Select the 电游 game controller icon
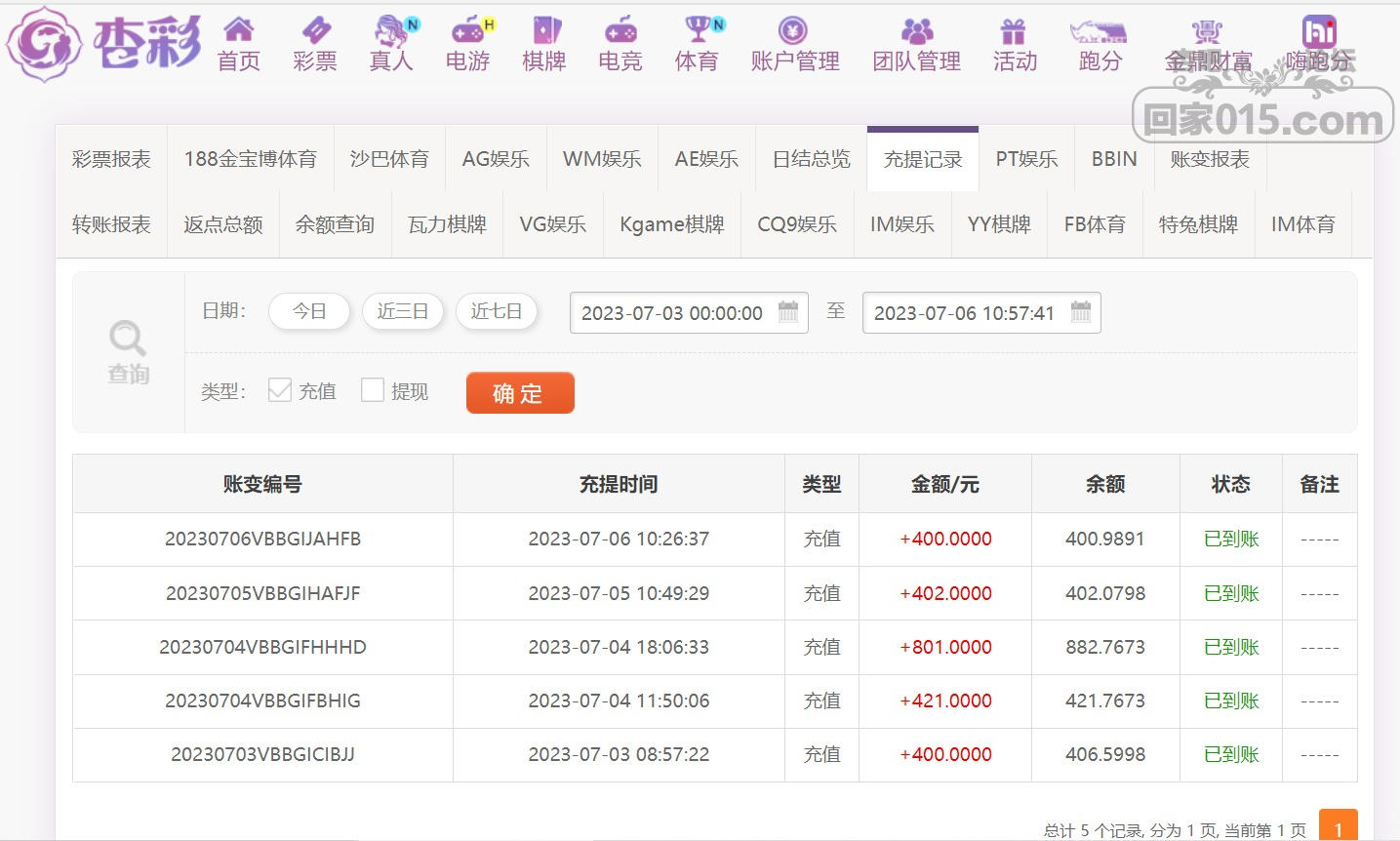Image resolution: width=1400 pixels, height=841 pixels. pyautogui.click(x=468, y=30)
